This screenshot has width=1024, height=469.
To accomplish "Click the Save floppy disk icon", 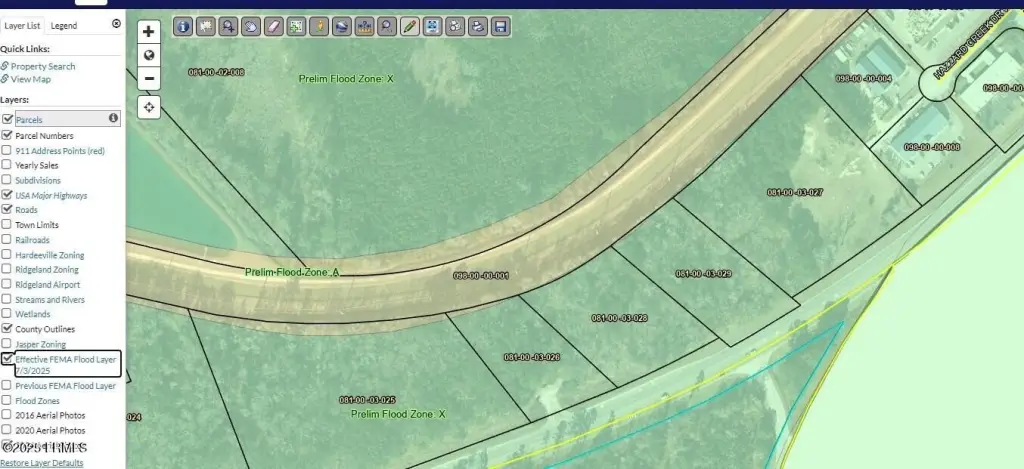I will (x=500, y=27).
